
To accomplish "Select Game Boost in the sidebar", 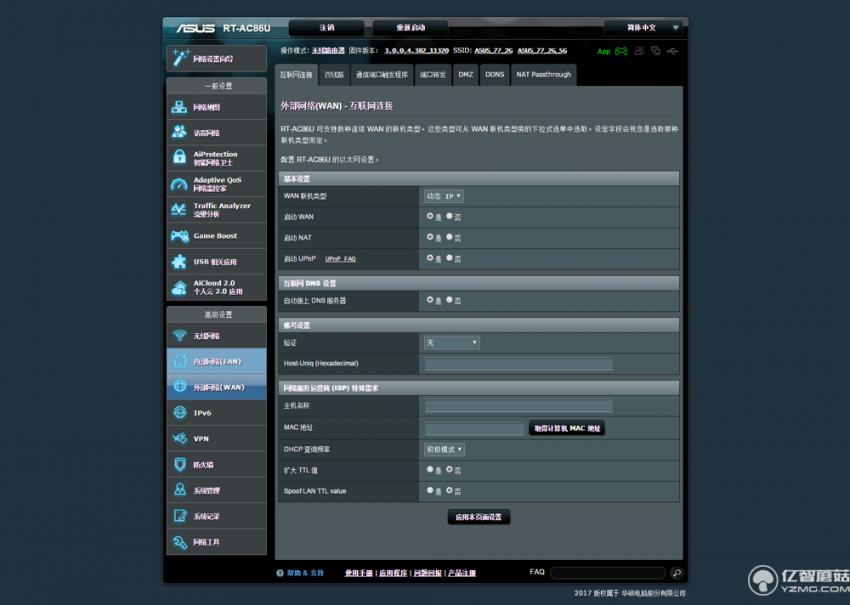I will [213, 235].
